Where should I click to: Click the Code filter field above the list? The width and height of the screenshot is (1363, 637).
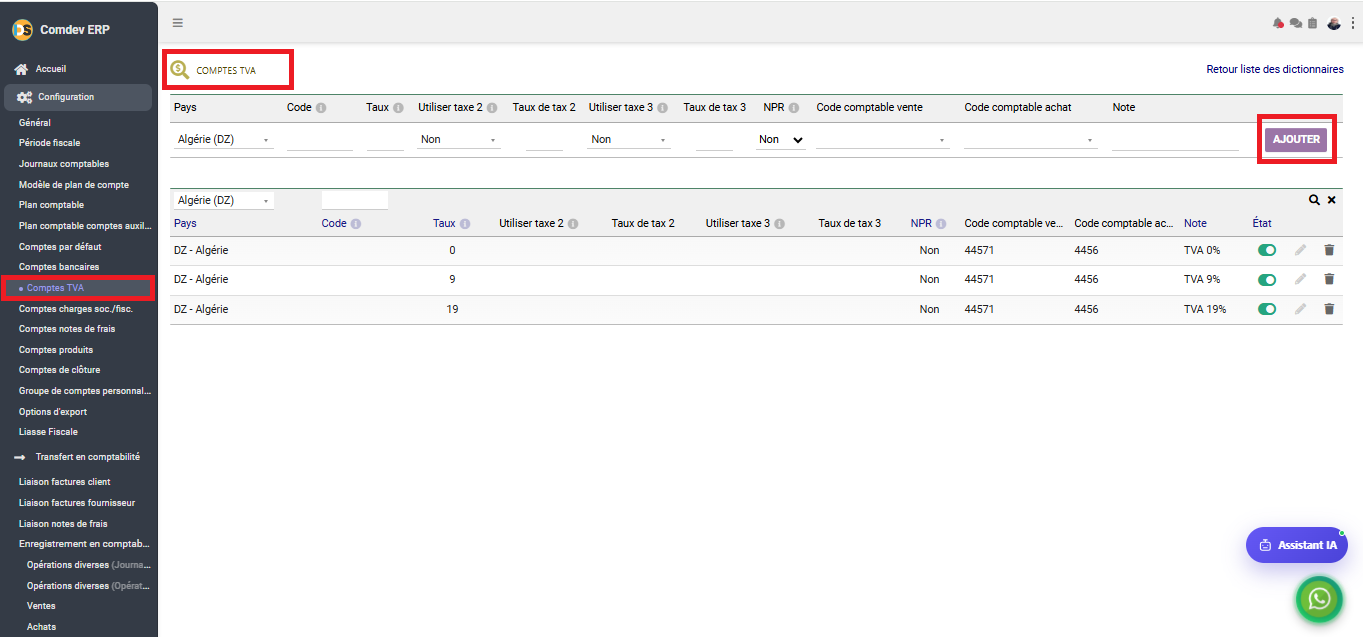tap(355, 200)
